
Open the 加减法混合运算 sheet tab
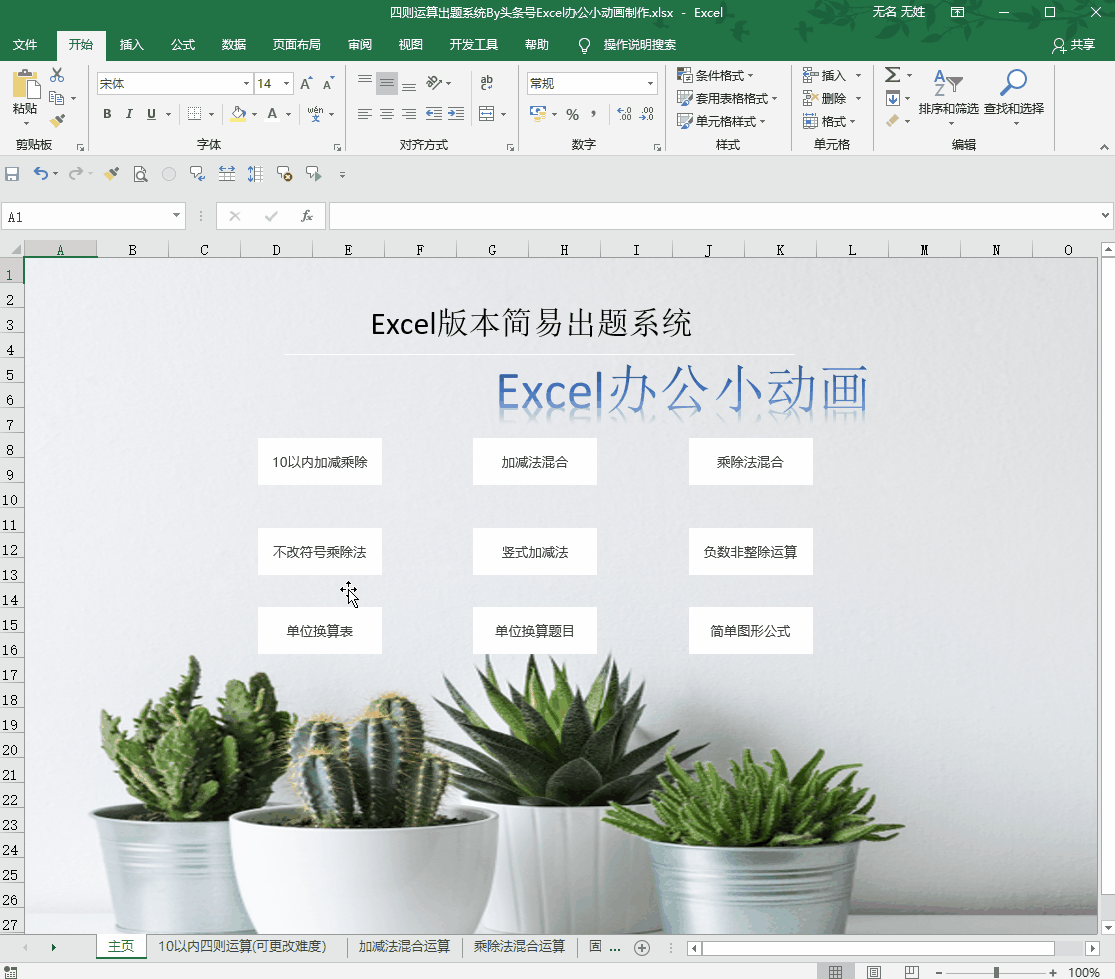404,946
